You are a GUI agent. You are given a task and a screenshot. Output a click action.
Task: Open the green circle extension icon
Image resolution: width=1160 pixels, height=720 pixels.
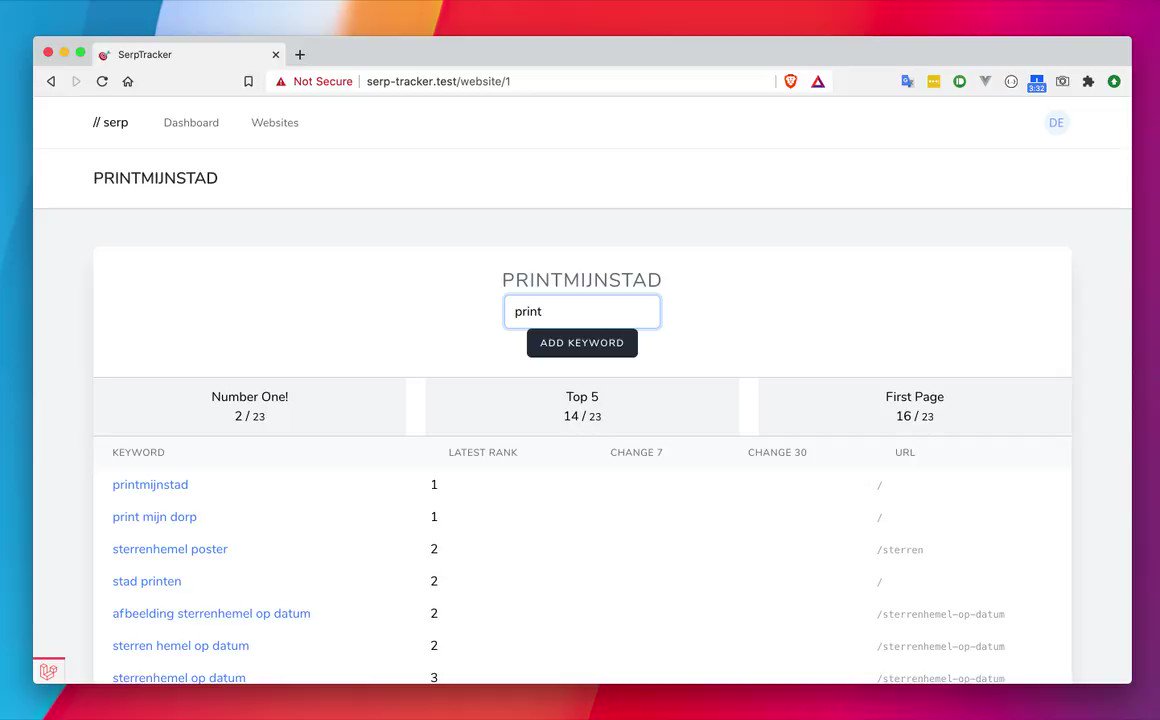click(960, 81)
